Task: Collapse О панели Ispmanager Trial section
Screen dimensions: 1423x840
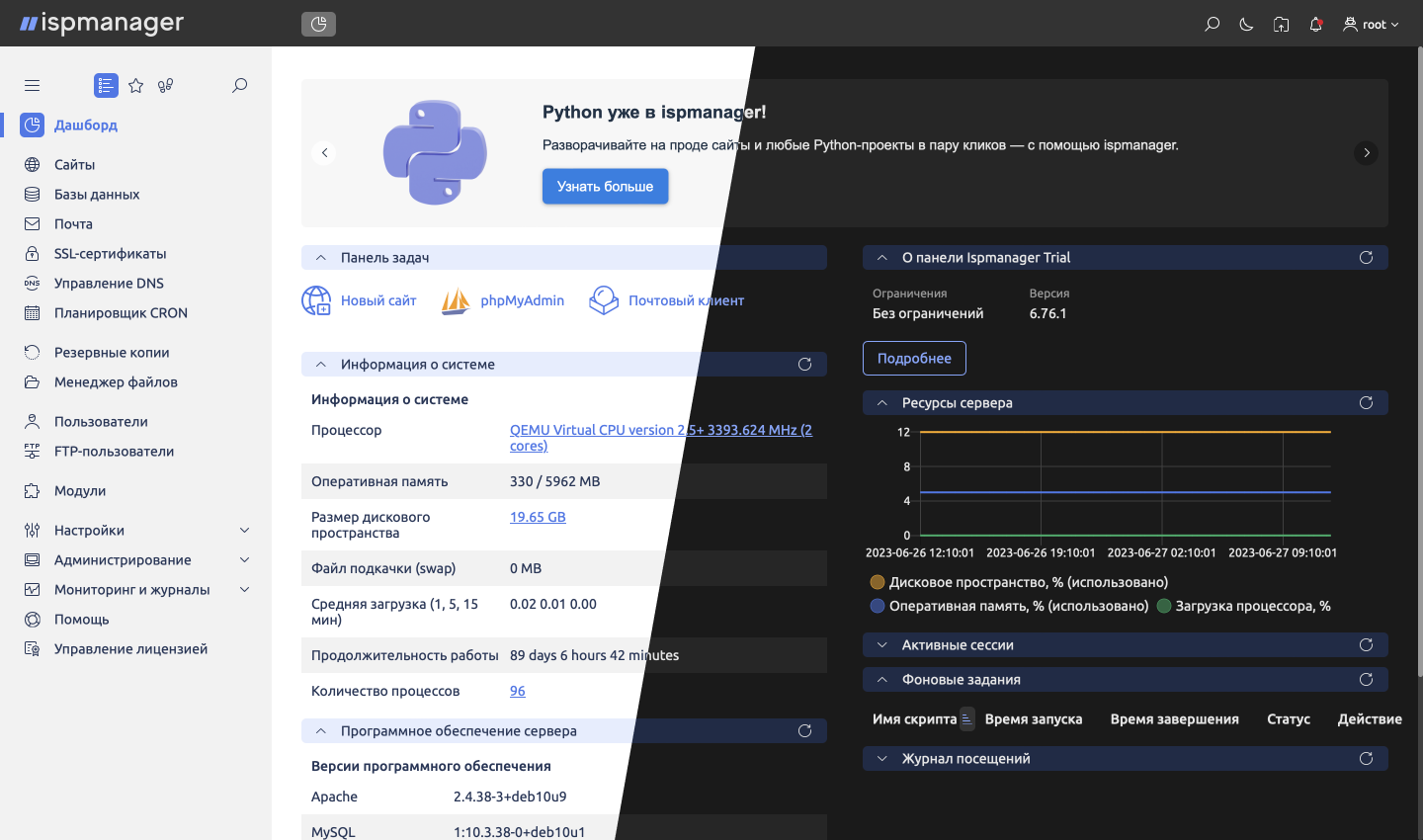Action: (881, 258)
